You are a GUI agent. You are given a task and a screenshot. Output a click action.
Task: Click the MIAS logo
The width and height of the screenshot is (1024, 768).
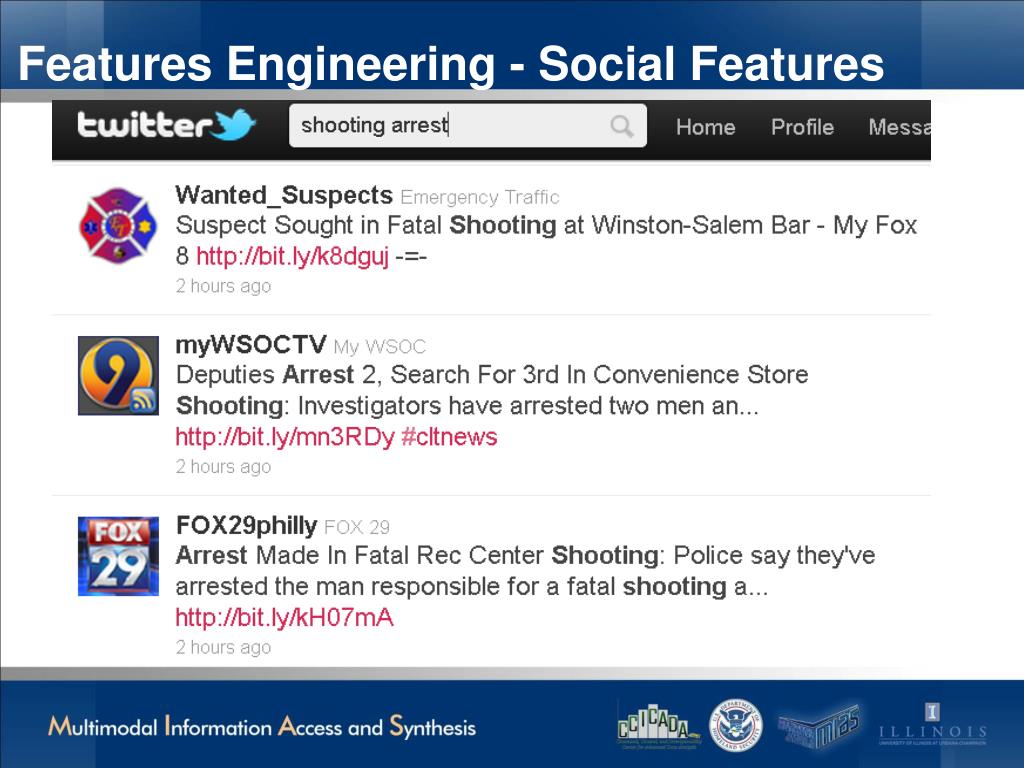820,726
